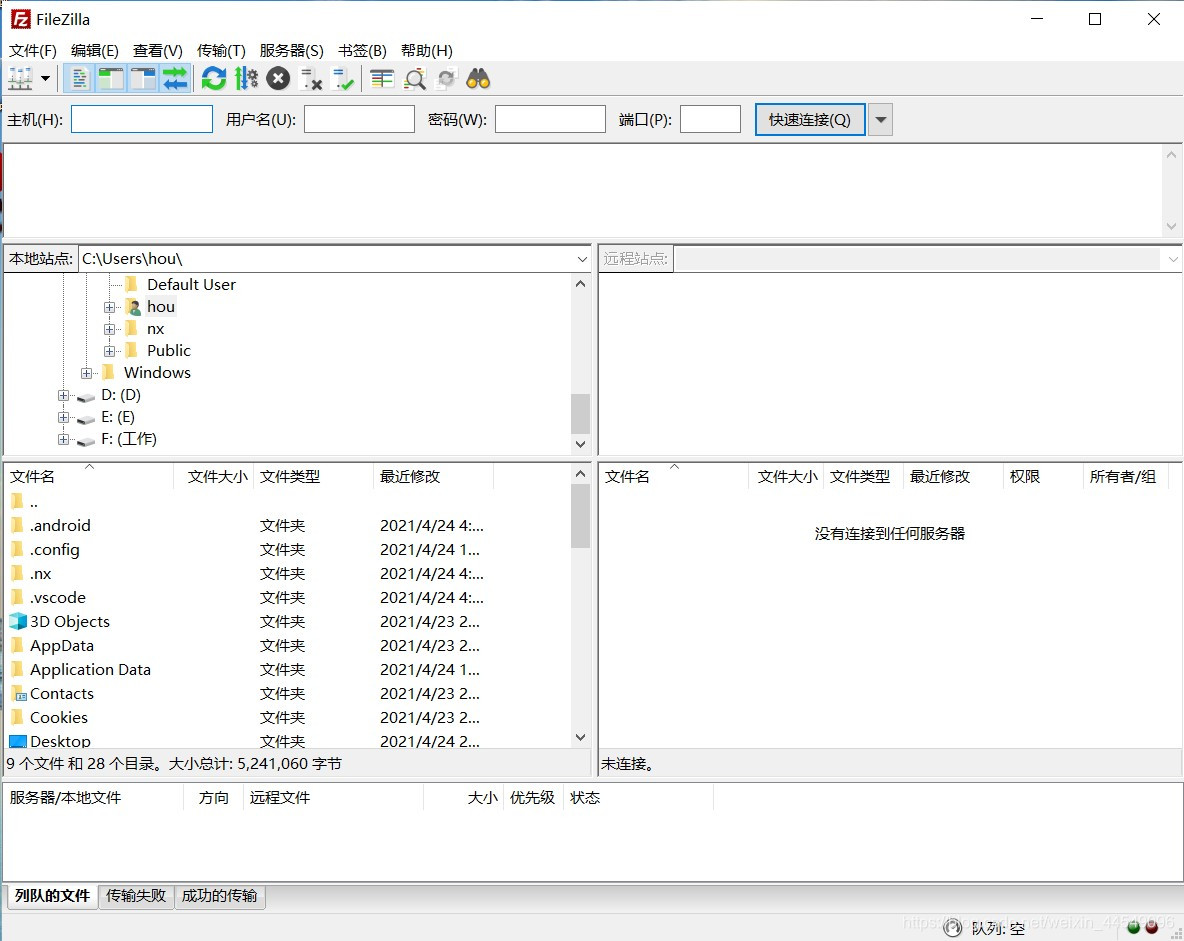The height and width of the screenshot is (941, 1184).
Task: Select Default User in the tree
Action: pos(191,285)
